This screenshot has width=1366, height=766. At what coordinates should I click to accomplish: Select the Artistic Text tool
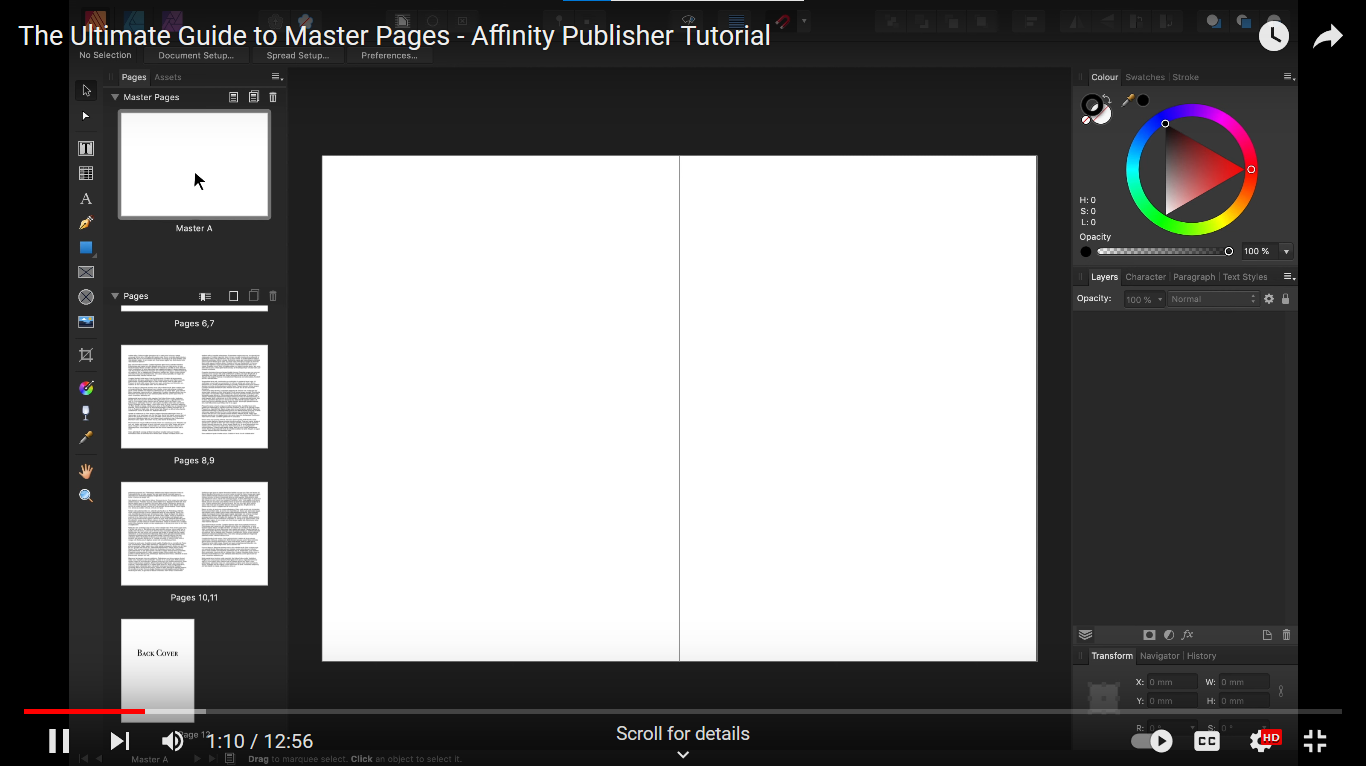click(86, 198)
